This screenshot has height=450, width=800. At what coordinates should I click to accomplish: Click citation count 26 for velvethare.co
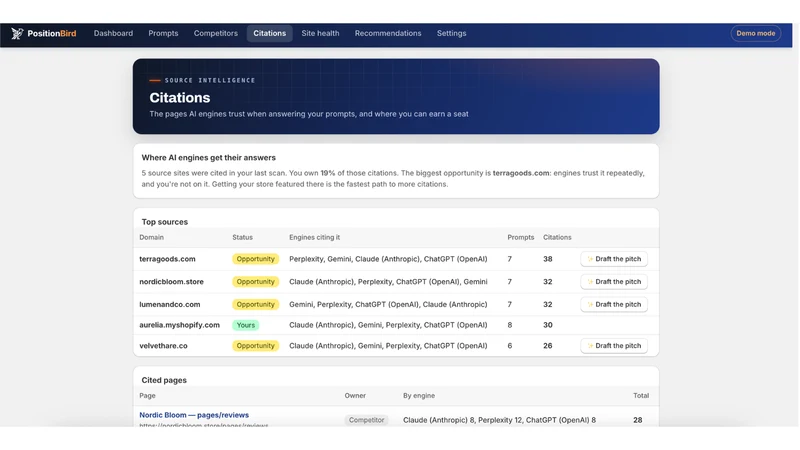coord(547,345)
